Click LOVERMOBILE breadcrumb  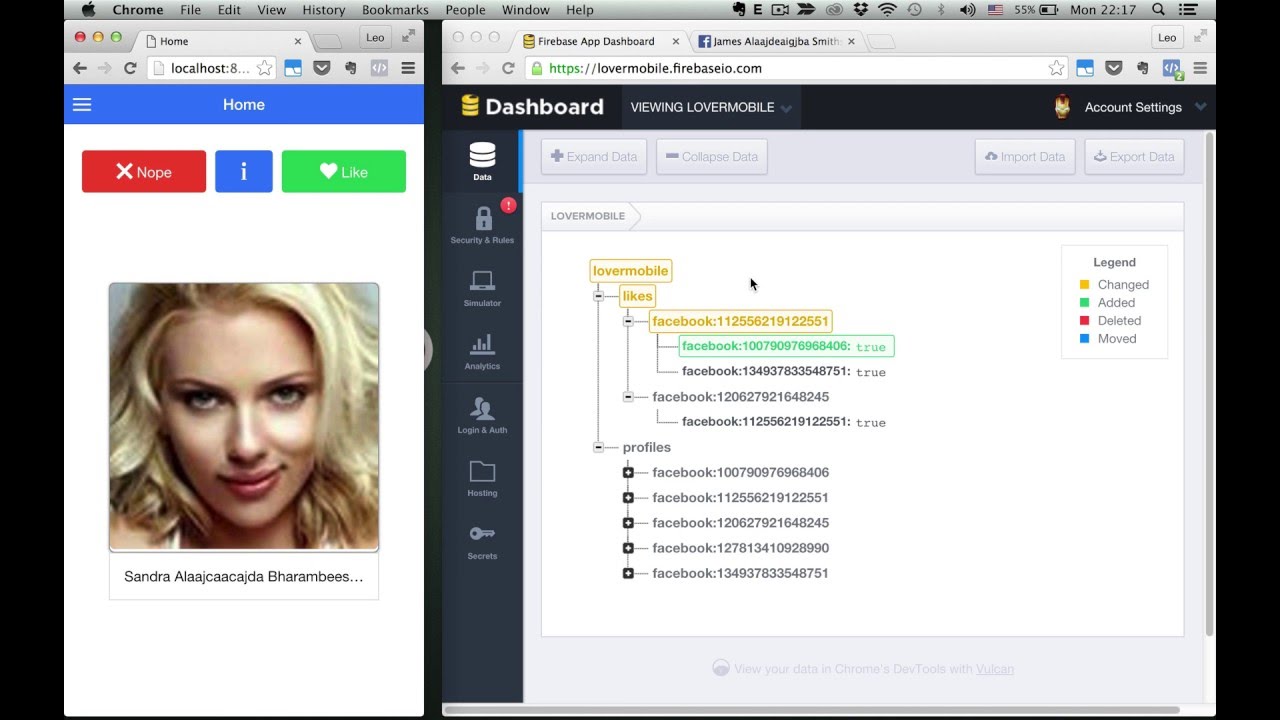tap(588, 216)
